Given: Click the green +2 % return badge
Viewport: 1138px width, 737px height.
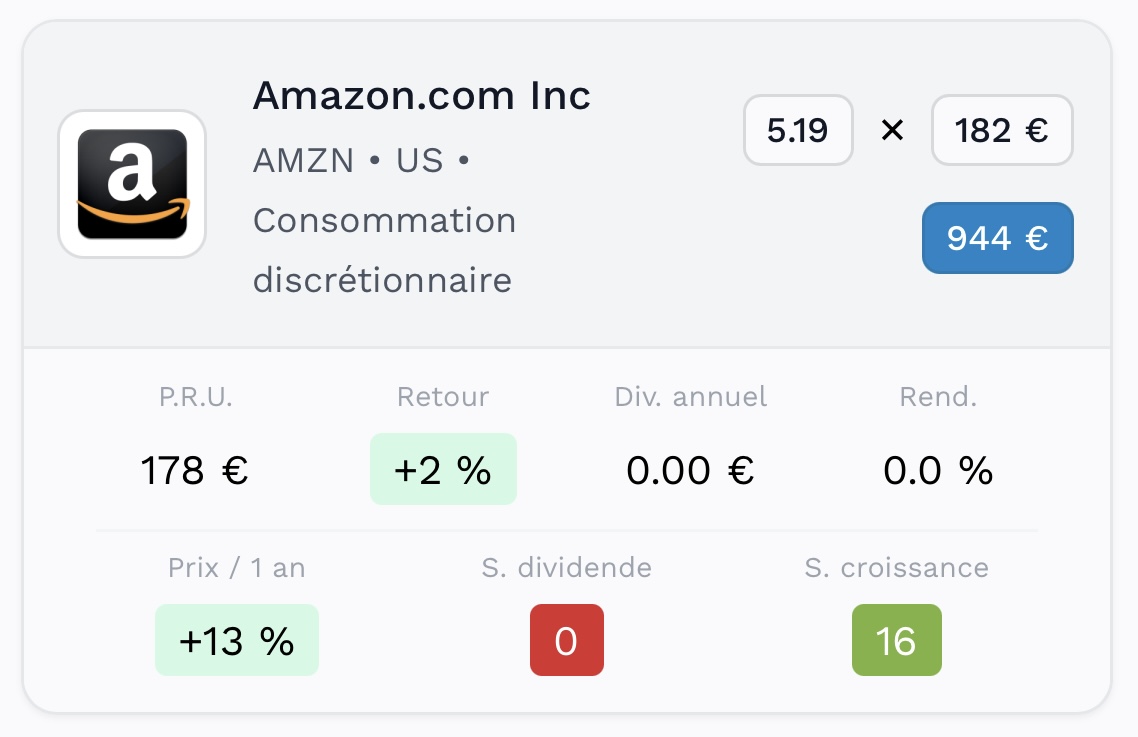Looking at the screenshot, I should 443,470.
